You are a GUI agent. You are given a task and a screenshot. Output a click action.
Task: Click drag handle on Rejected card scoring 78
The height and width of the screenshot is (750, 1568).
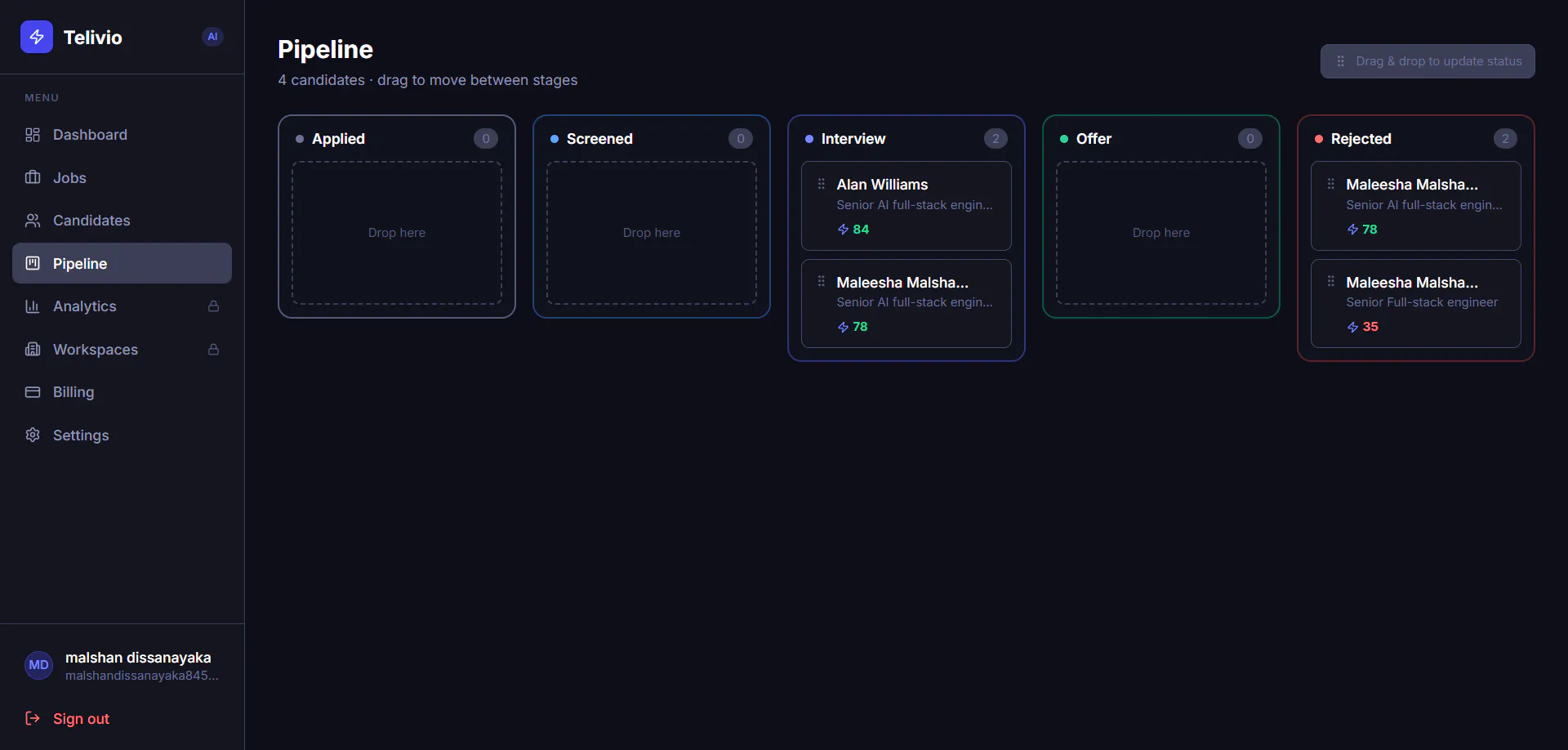1331,184
